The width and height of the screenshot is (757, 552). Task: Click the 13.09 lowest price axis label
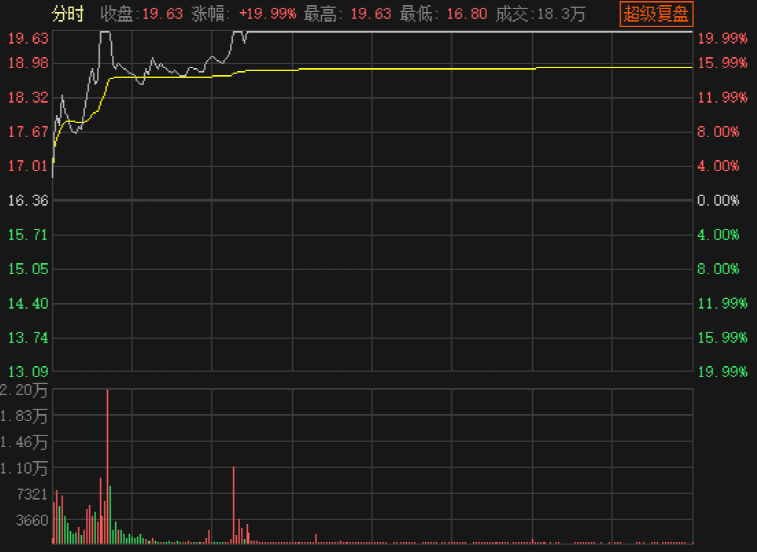coord(27,372)
